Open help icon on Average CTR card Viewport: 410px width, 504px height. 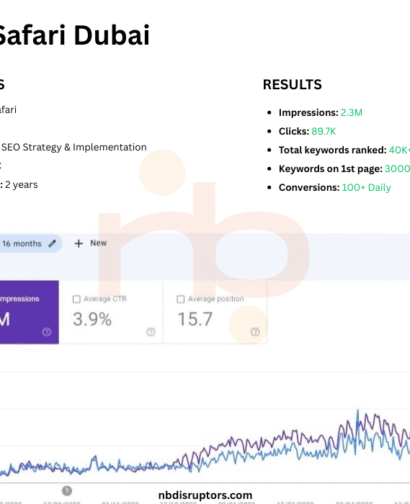pos(151,332)
